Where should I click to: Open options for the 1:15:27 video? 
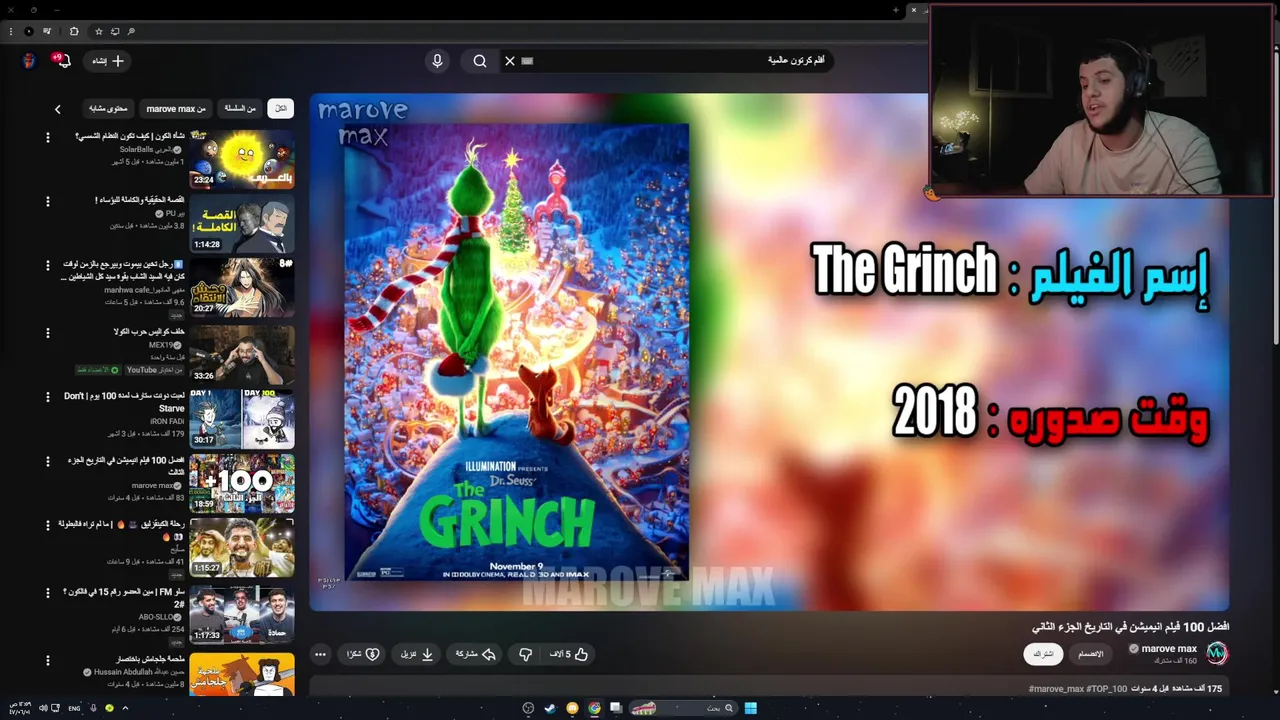[x=47, y=525]
